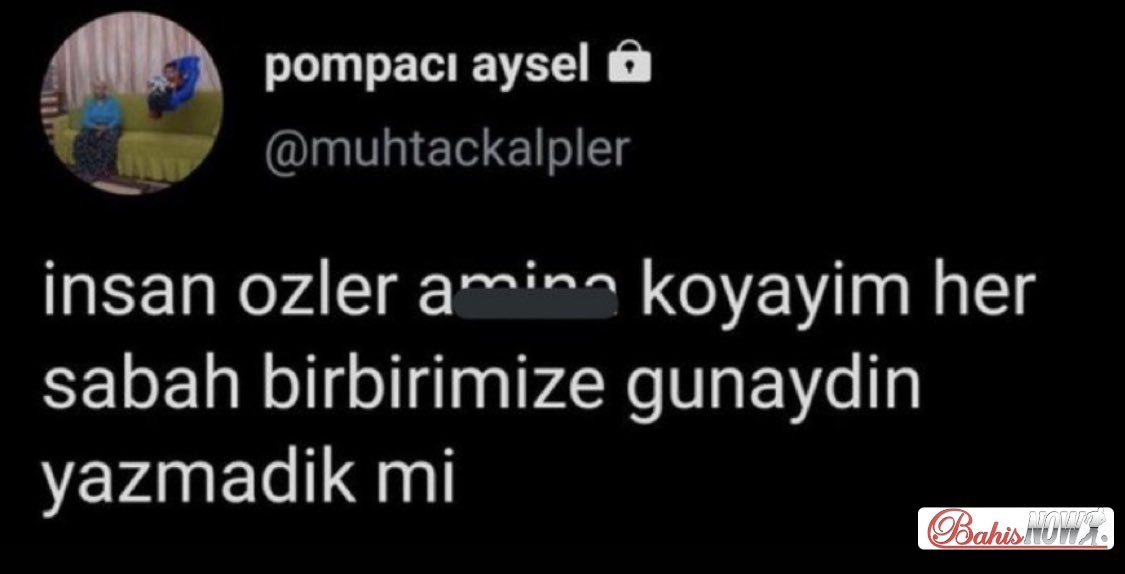Open the pompacı aysel display name
The height and width of the screenshot is (574, 1125).
point(428,70)
